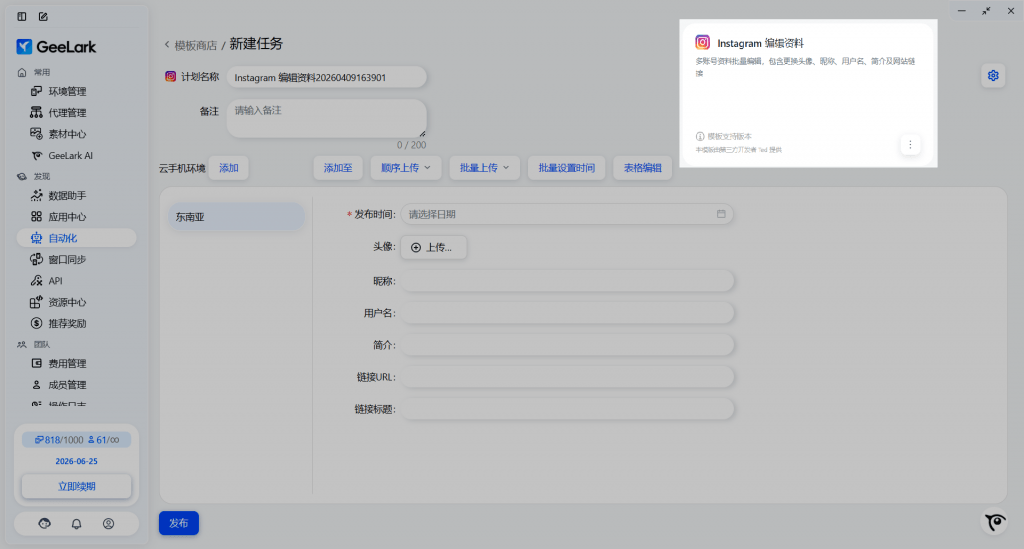1024x549 pixels.
Task: Open the user account profile icon
Action: pyautogui.click(x=108, y=523)
